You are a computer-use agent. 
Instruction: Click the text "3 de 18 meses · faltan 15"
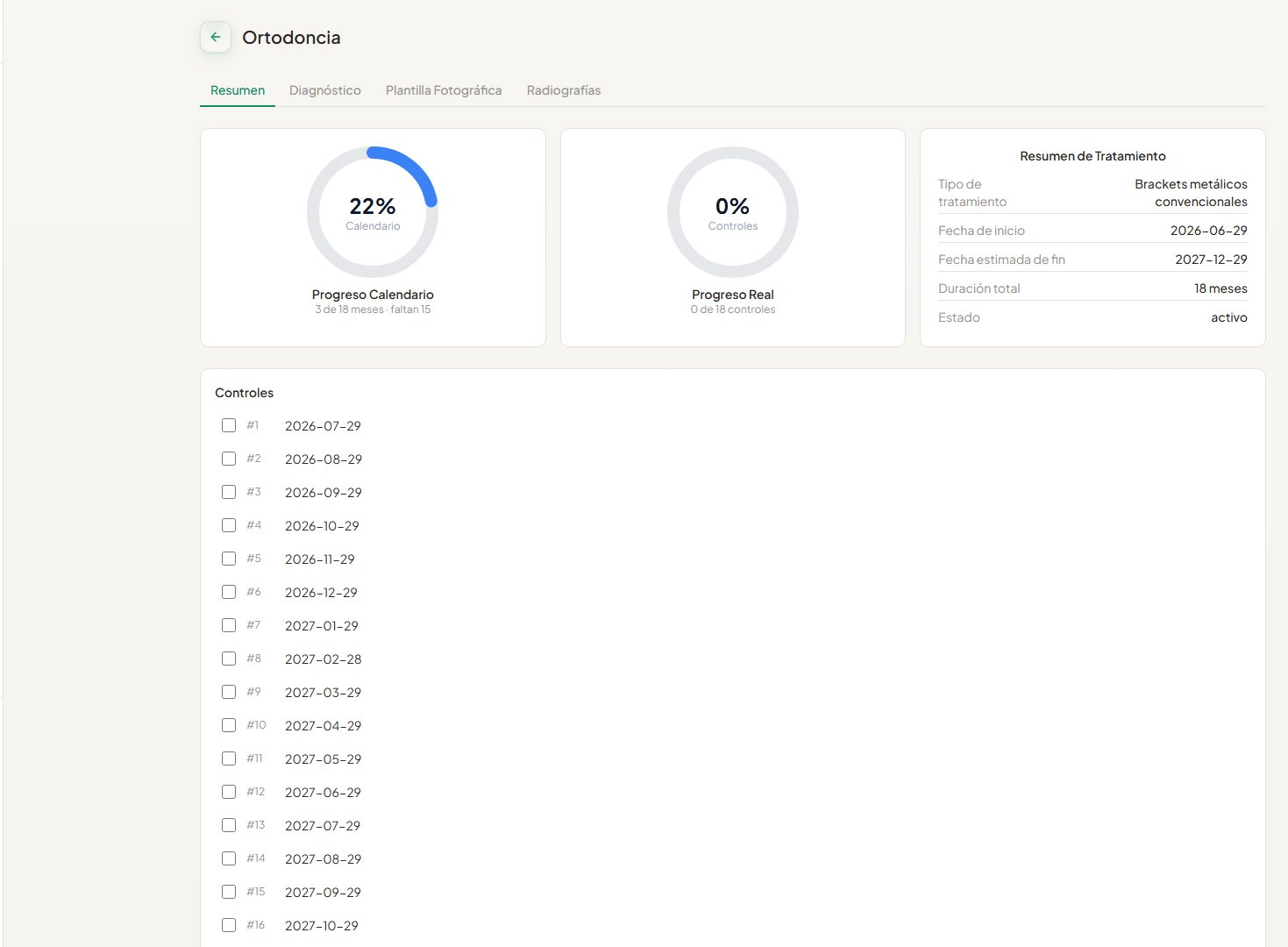(373, 310)
